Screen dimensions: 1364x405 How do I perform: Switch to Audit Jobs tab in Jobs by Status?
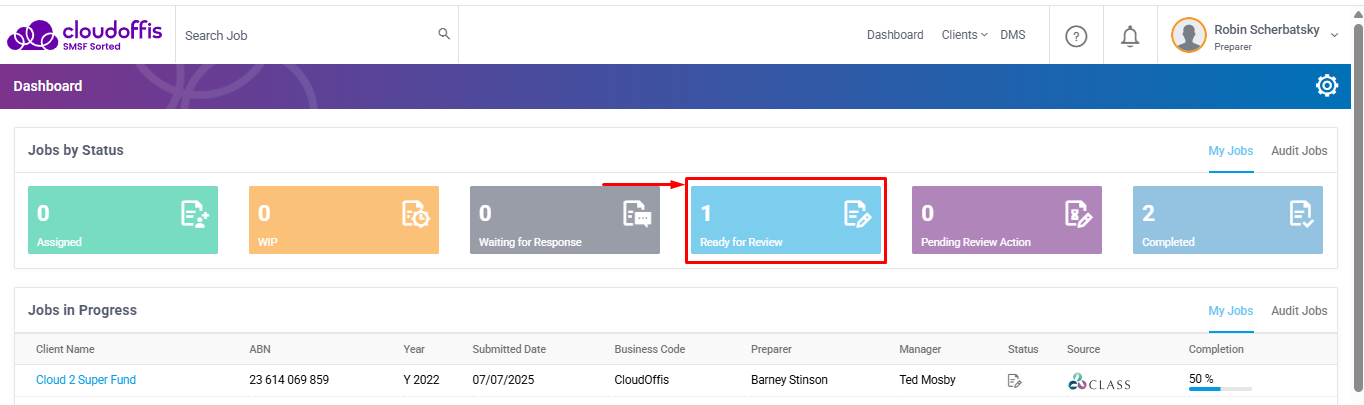coord(1299,151)
